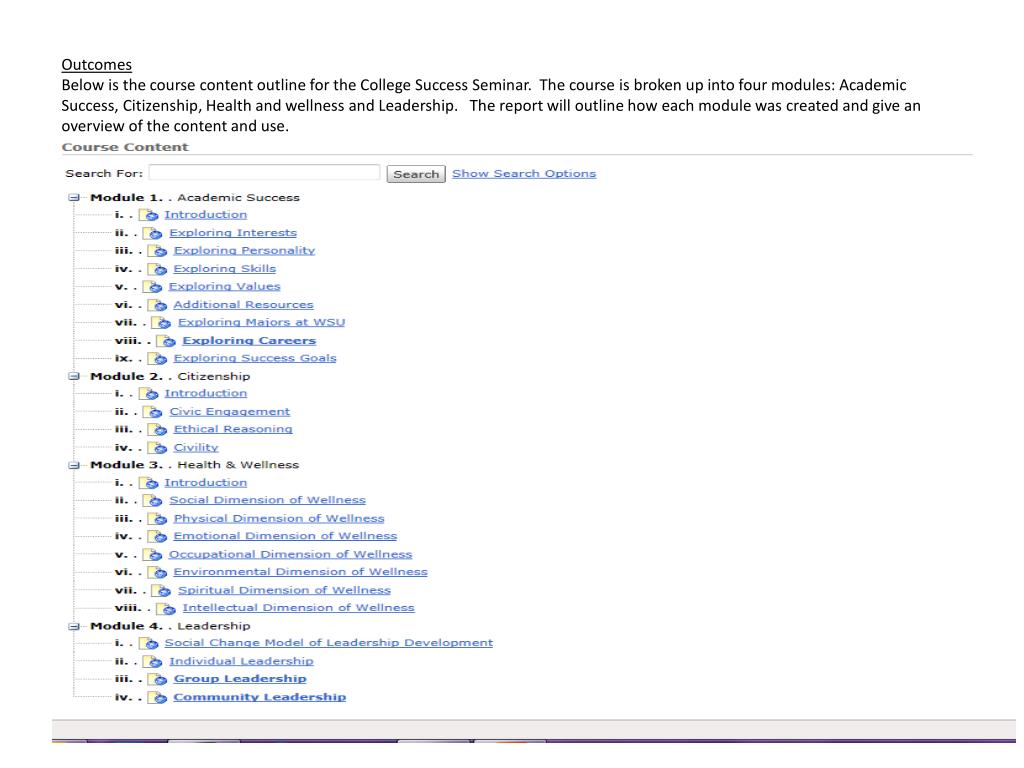Select the Outcomes heading text
This screenshot has height=768, width=1024.
click(97, 65)
